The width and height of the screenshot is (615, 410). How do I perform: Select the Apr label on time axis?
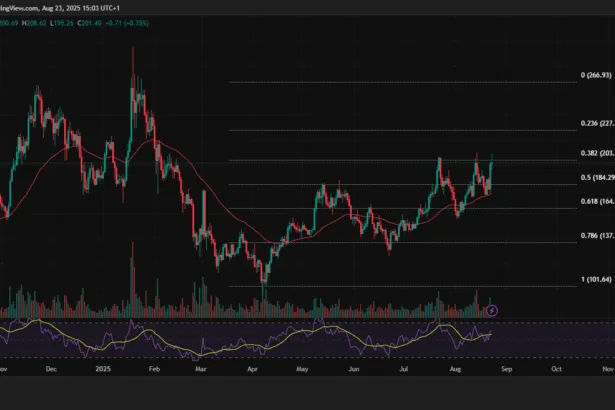[251, 368]
